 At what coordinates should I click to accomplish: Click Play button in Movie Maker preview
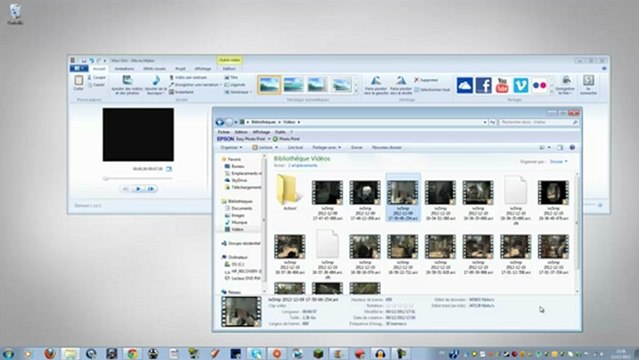pos(138,189)
